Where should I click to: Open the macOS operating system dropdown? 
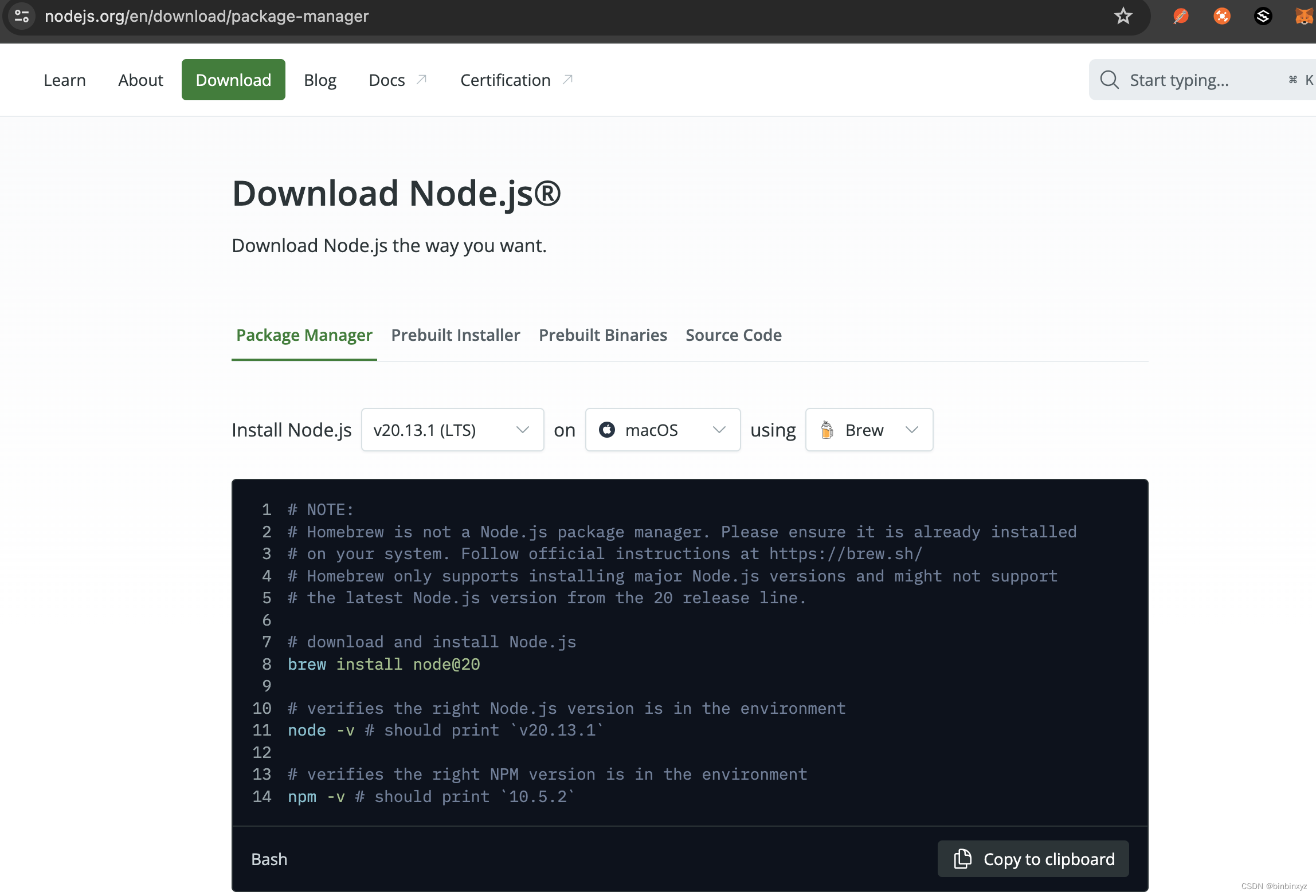[x=663, y=430]
